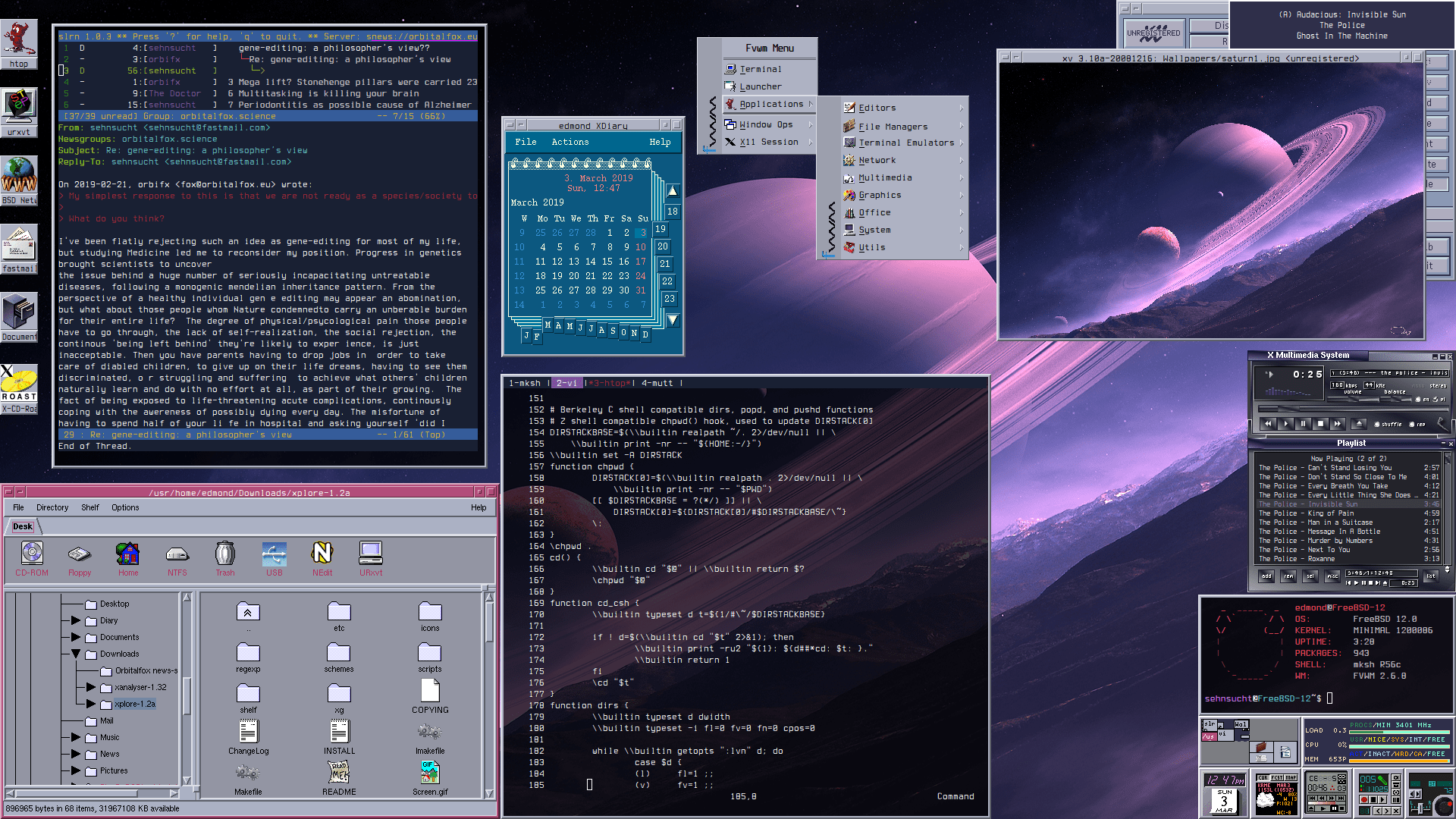Open the Trash icon in xplore toolbar
This screenshot has width=1456, height=819.
pos(224,554)
